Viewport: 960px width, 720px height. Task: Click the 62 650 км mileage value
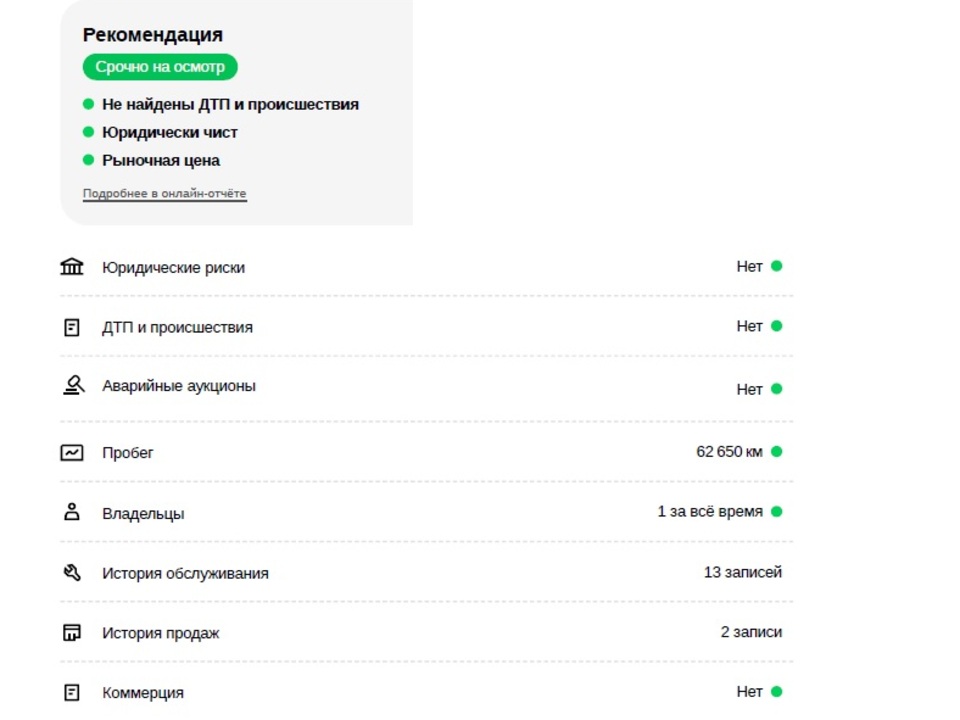[x=729, y=452]
